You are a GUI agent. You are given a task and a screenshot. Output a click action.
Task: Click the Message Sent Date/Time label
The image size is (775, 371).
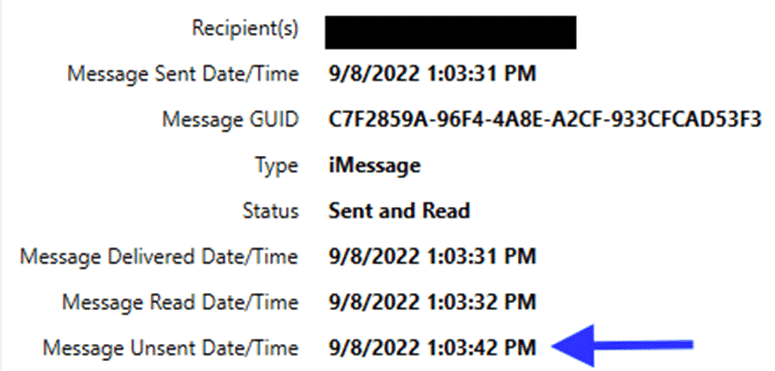tap(183, 74)
